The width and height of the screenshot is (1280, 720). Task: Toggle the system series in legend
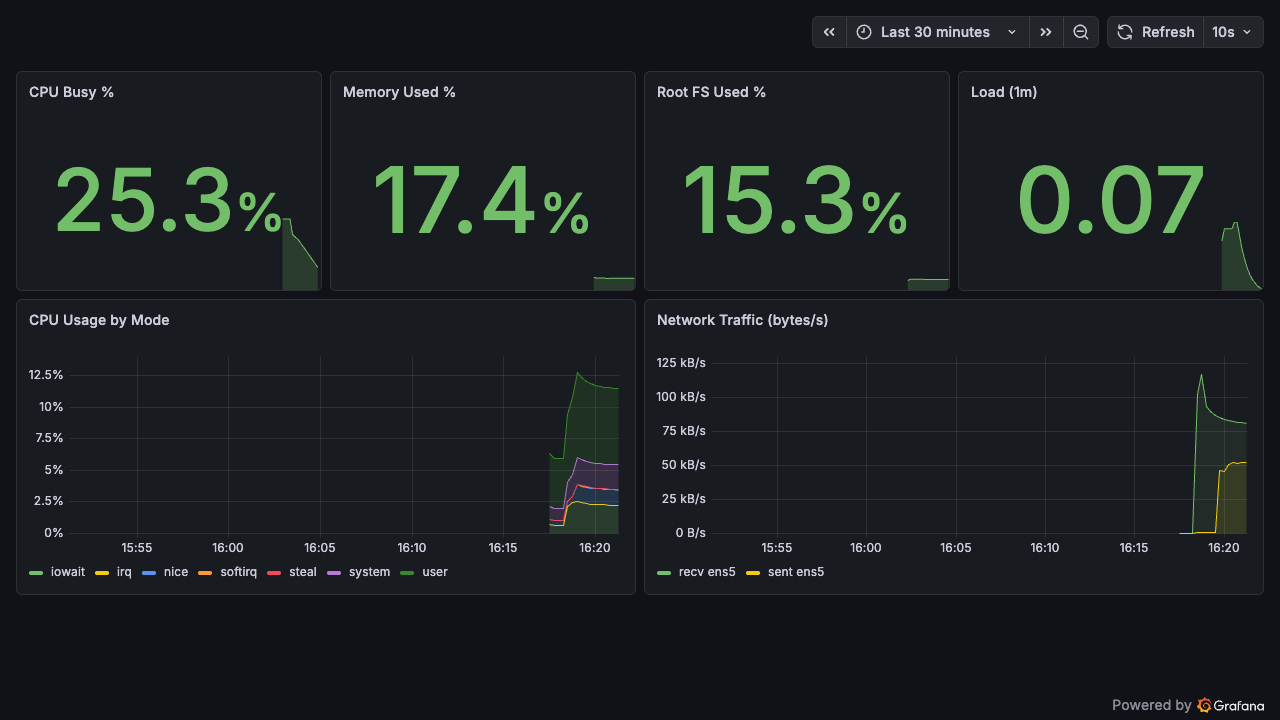tap(369, 572)
